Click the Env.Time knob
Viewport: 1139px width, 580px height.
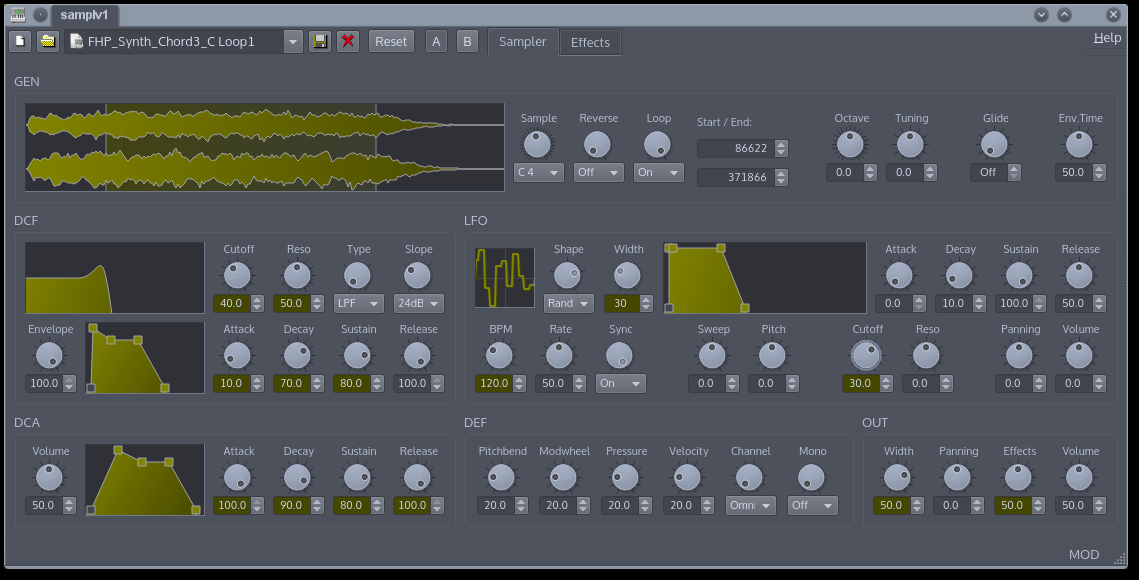point(1079,145)
